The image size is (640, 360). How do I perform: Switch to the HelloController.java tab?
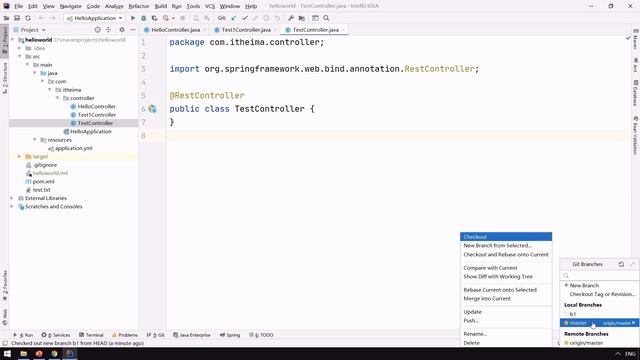tap(176, 30)
